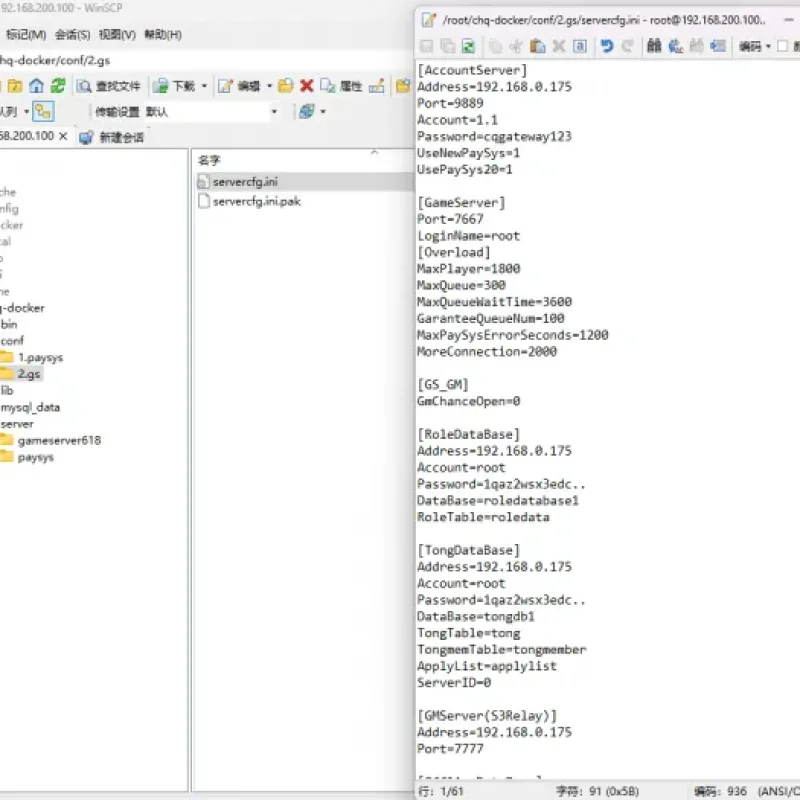Screen dimensions: 800x800
Task: Expand the globe icon dropdown arrow
Action: (323, 111)
